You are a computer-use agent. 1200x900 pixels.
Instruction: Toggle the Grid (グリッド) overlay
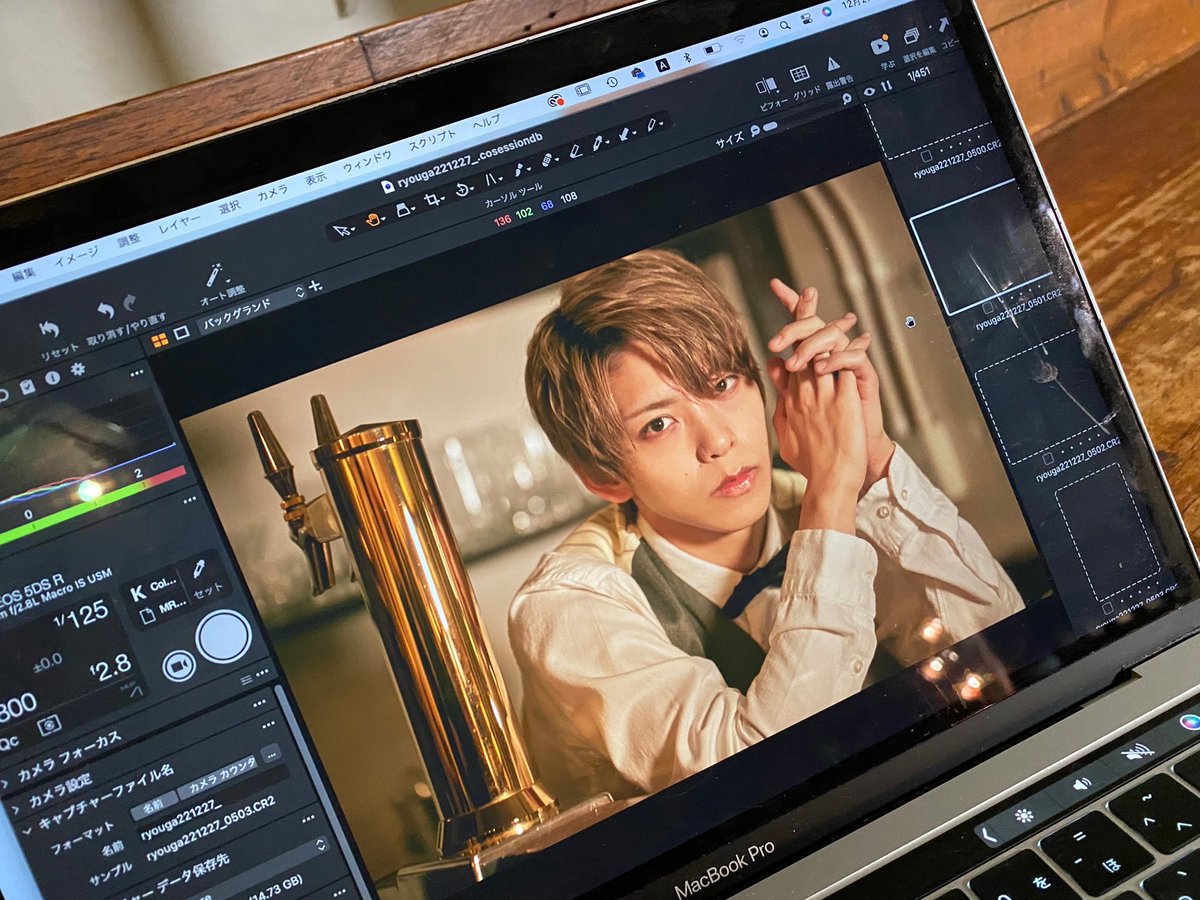[800, 74]
